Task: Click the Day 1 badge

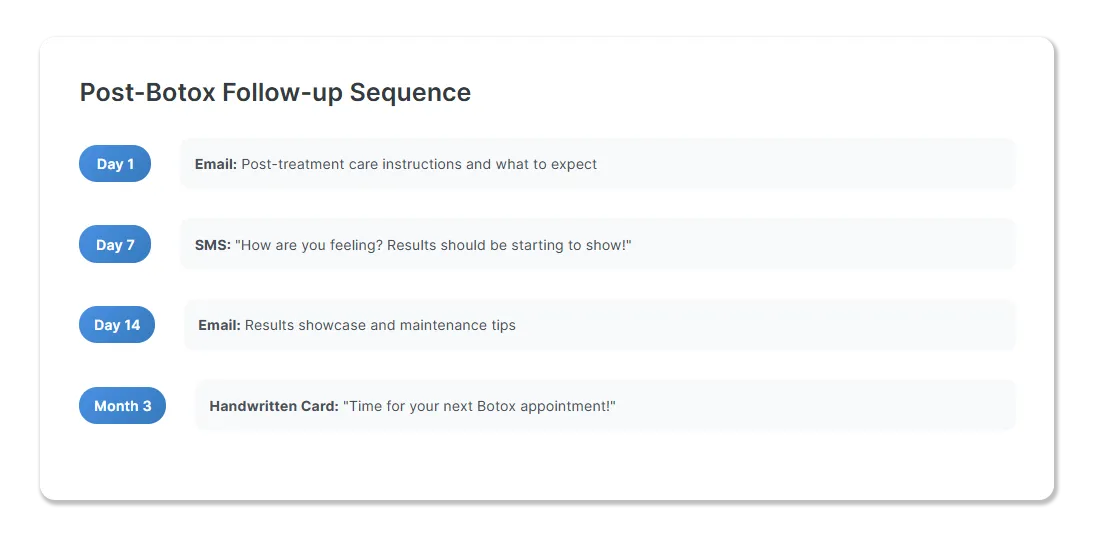Action: pos(115,164)
